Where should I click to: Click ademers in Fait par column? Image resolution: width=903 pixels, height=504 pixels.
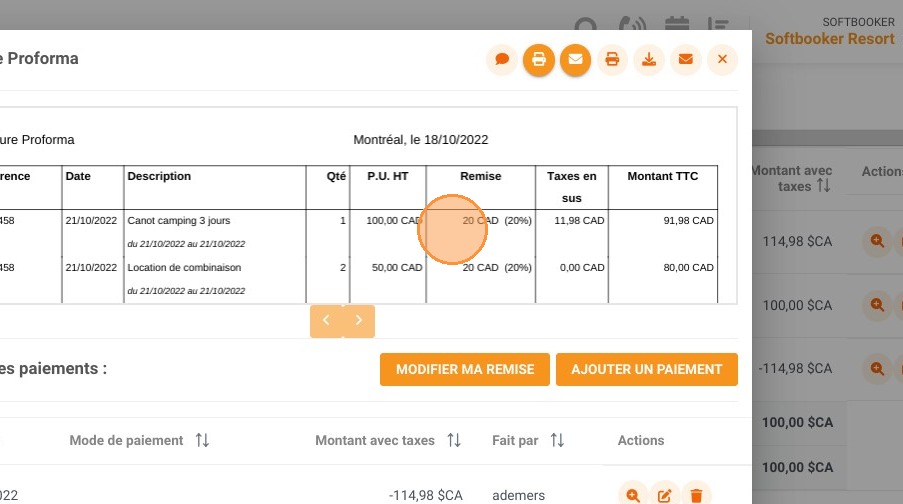point(518,495)
